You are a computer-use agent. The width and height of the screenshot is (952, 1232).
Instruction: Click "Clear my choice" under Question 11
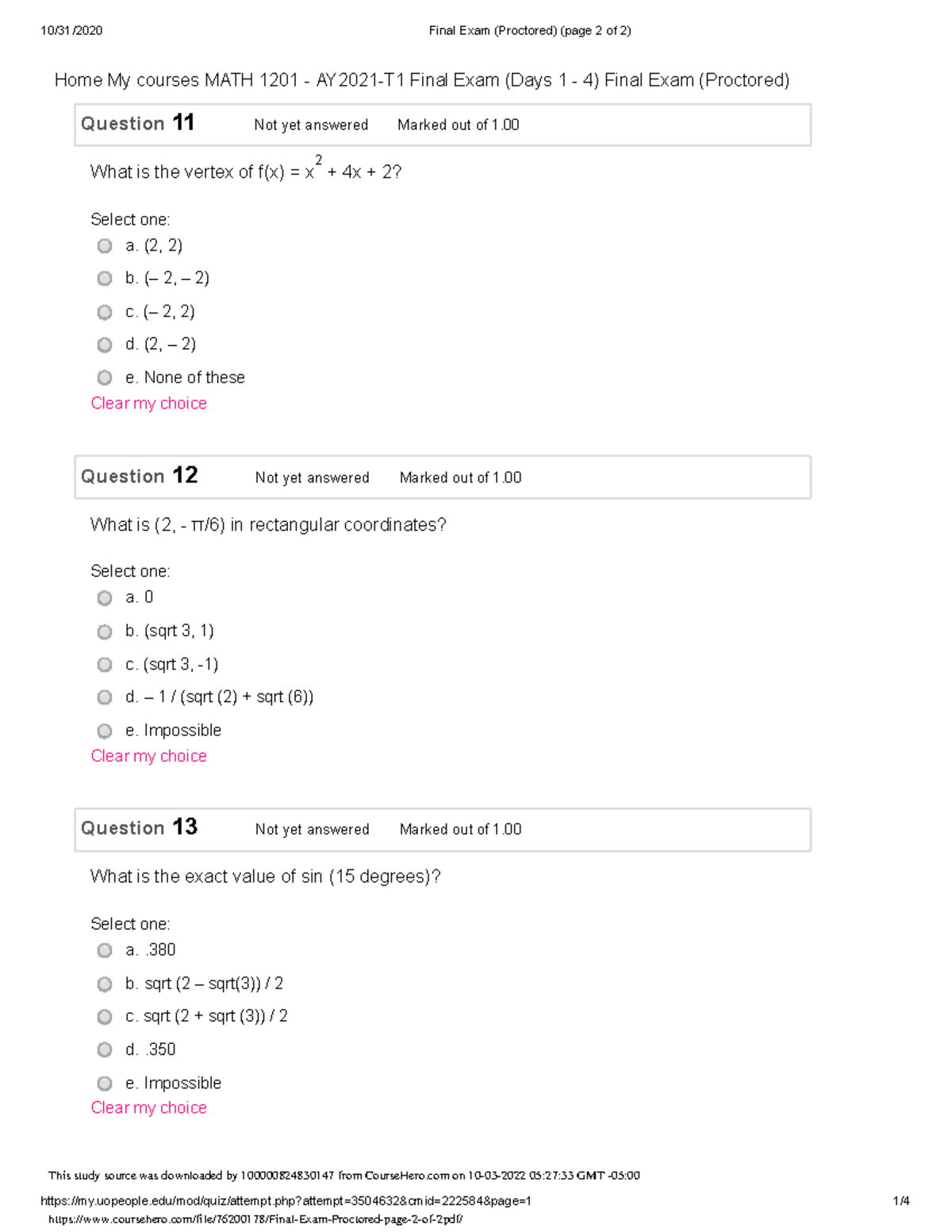pyautogui.click(x=148, y=403)
